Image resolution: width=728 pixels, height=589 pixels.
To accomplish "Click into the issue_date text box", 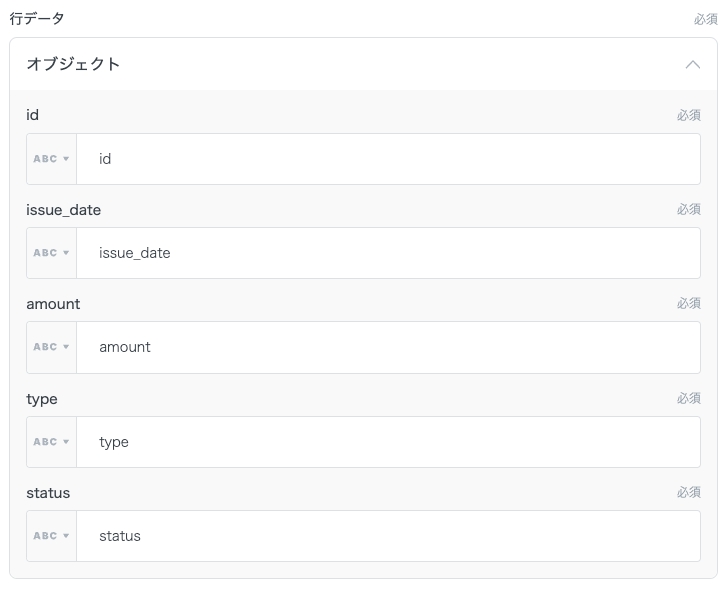I will pyautogui.click(x=388, y=253).
